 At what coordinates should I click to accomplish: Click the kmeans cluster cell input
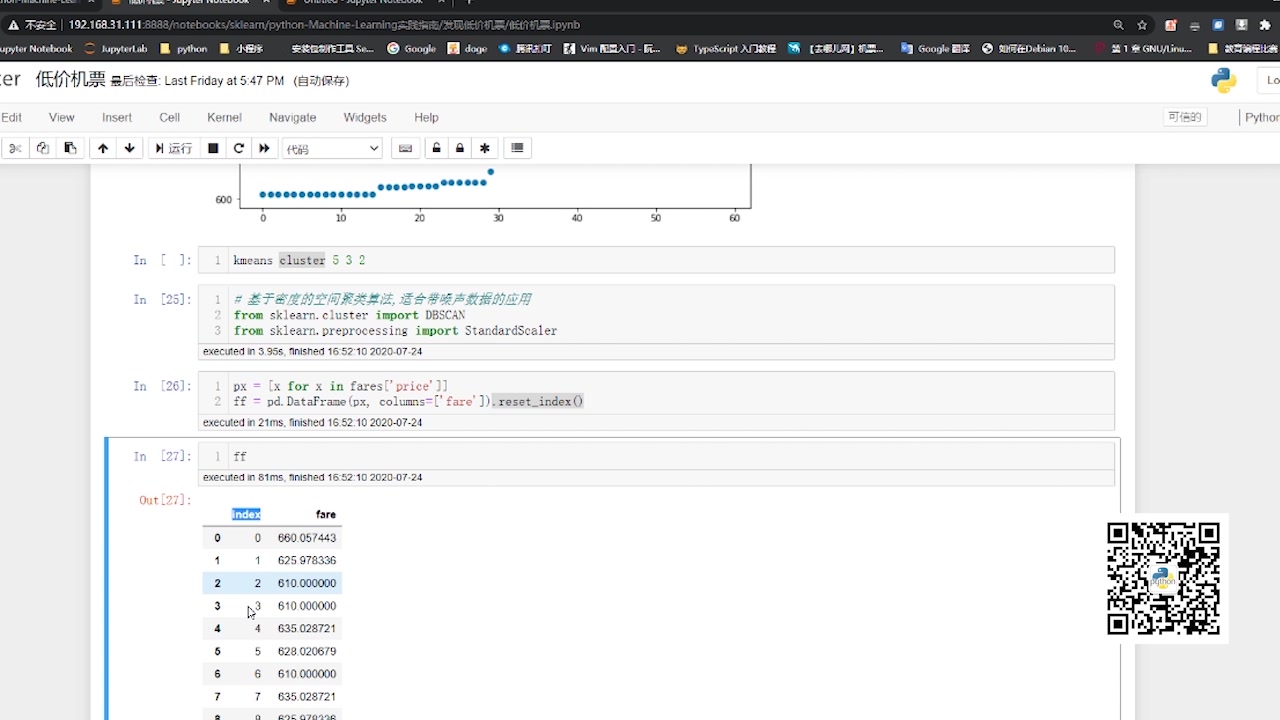tap(656, 260)
